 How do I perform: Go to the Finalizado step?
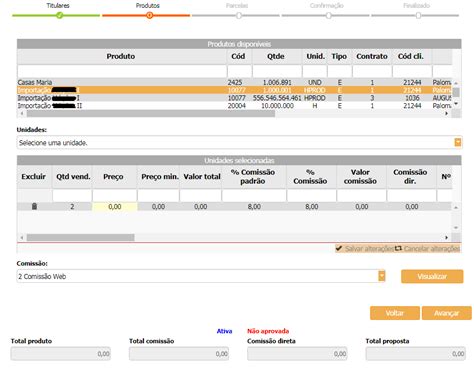(x=418, y=15)
